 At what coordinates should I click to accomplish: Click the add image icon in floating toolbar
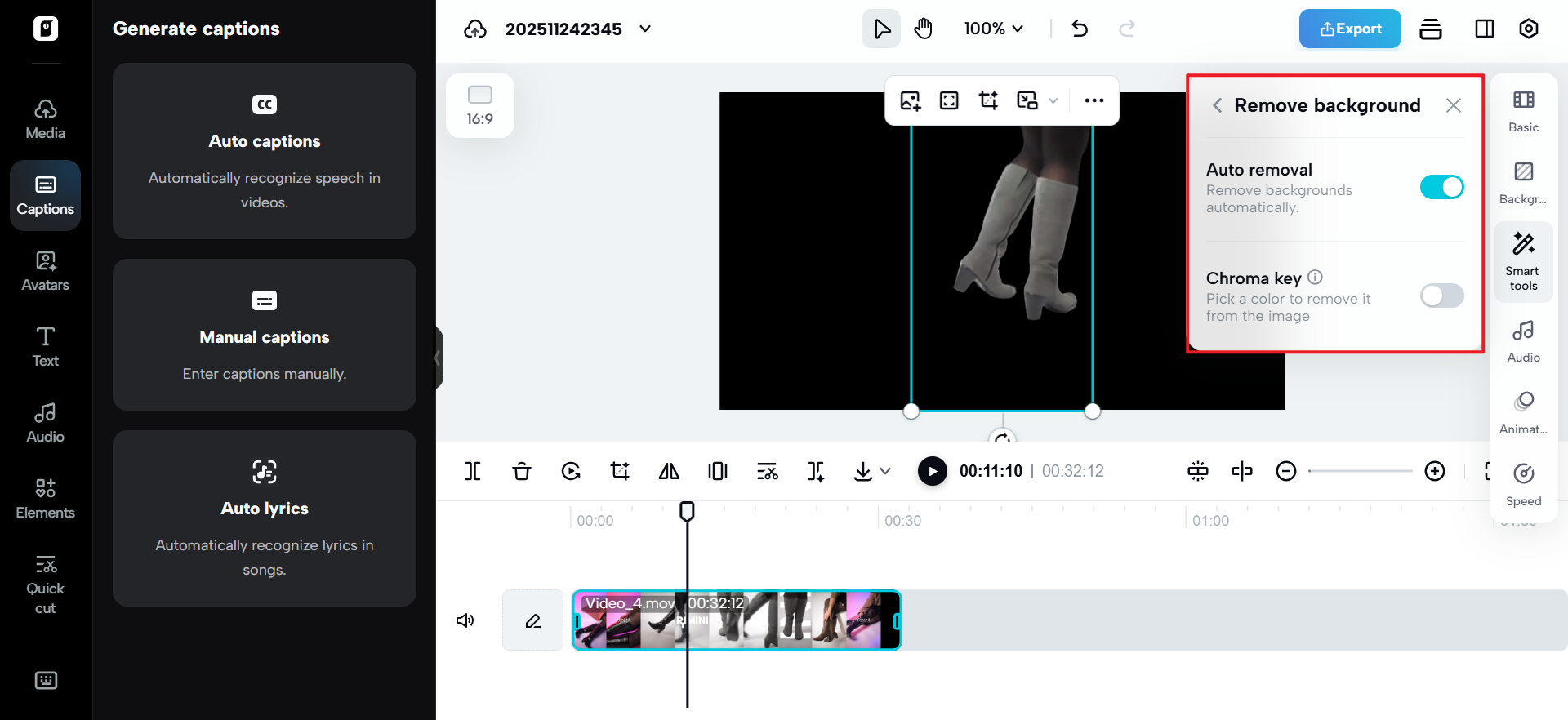(x=911, y=100)
